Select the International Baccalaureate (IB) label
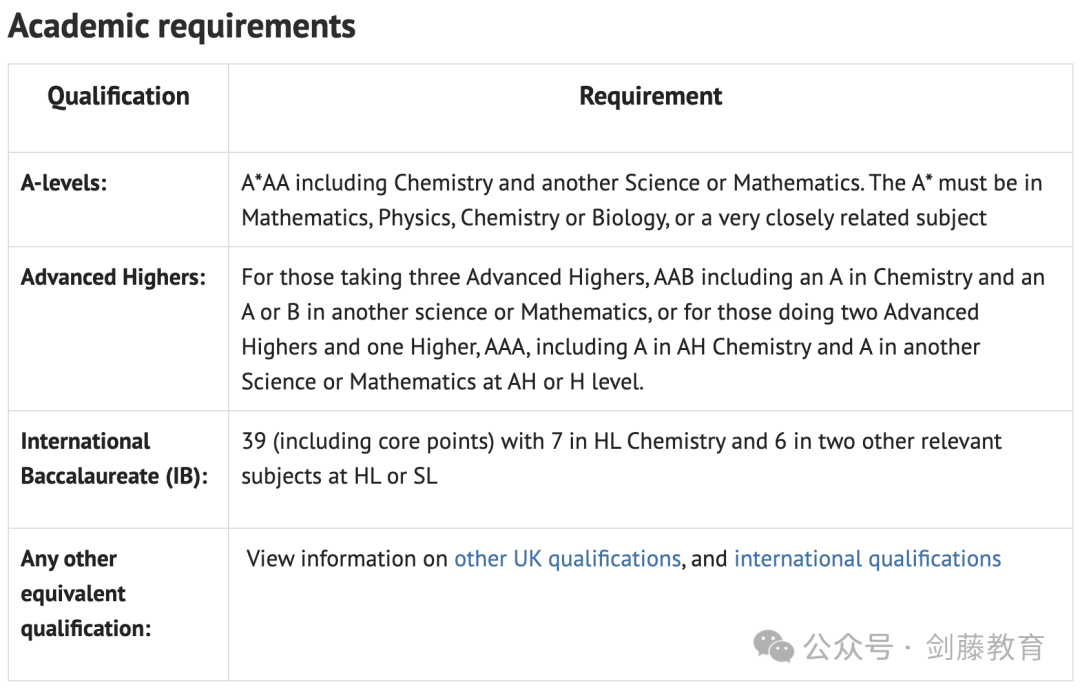This screenshot has width=1080, height=691. pyautogui.click(x=114, y=459)
